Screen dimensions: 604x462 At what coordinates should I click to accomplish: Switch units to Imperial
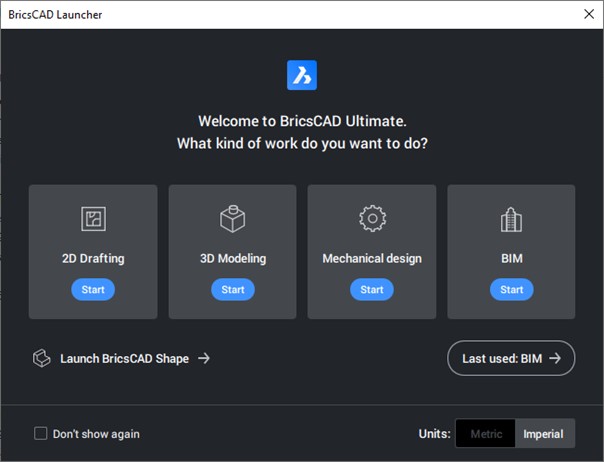[545, 433]
